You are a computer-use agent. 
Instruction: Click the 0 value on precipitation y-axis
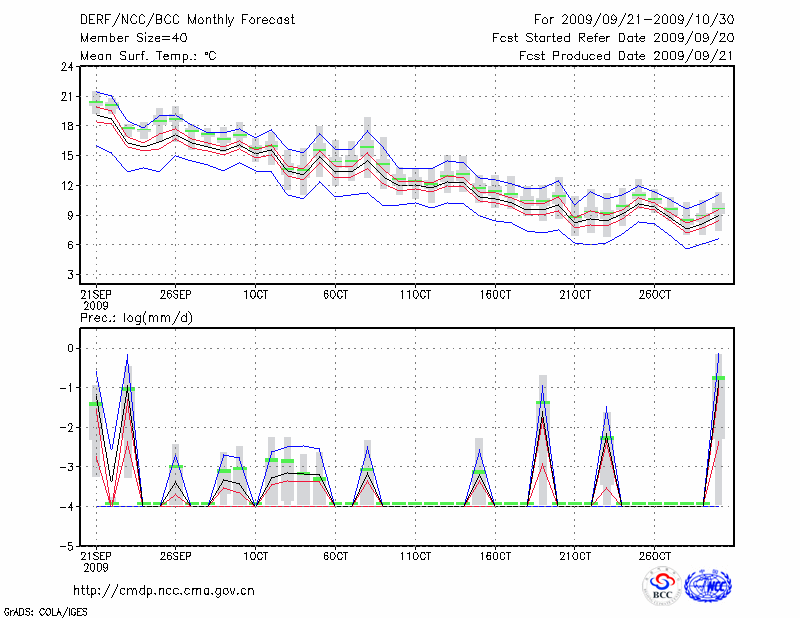coord(70,348)
